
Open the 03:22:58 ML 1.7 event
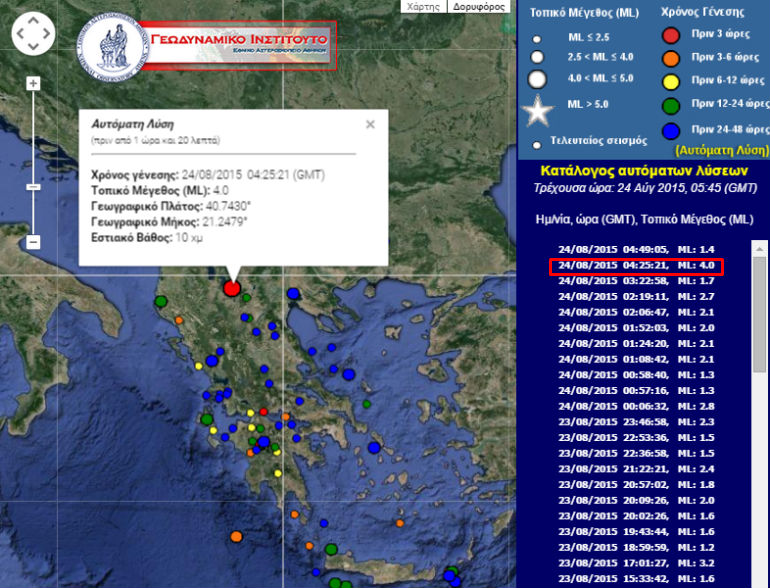pyautogui.click(x=635, y=282)
